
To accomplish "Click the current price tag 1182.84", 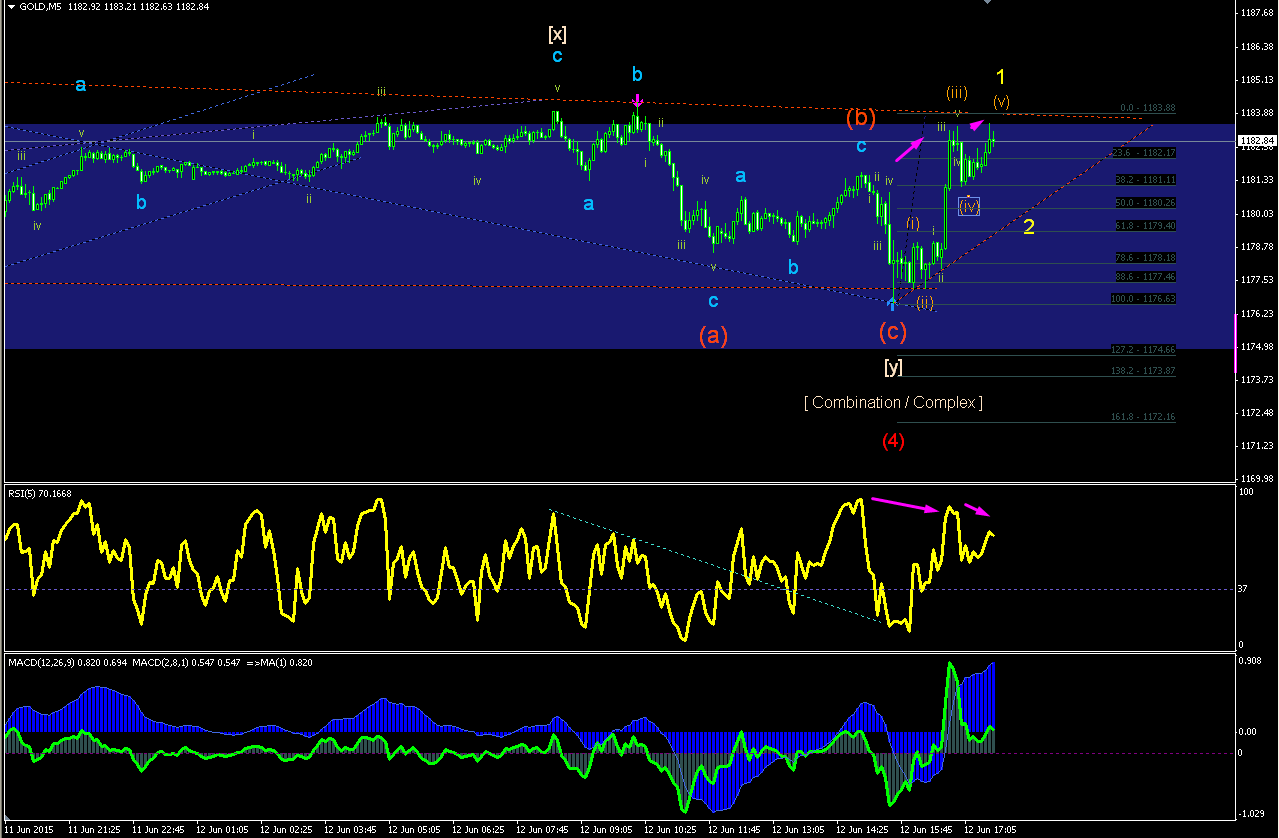I will [1256, 141].
